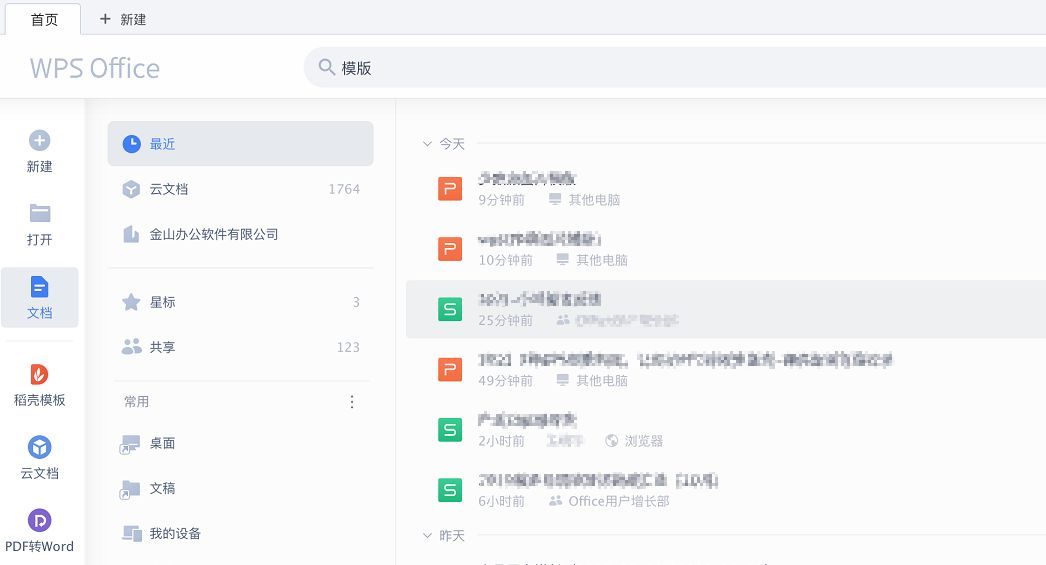The image size is (1046, 565).
Task: Open 稻壳模板 in the sidebar
Action: tap(39, 386)
